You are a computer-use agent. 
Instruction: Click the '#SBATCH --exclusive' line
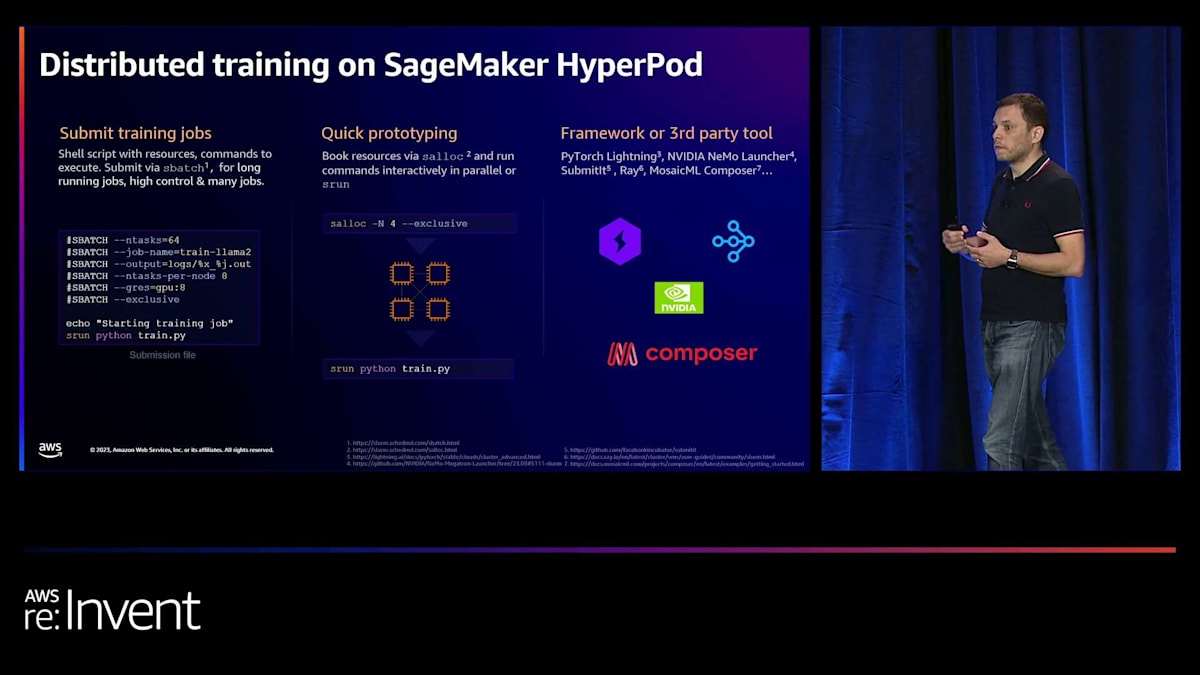click(123, 300)
